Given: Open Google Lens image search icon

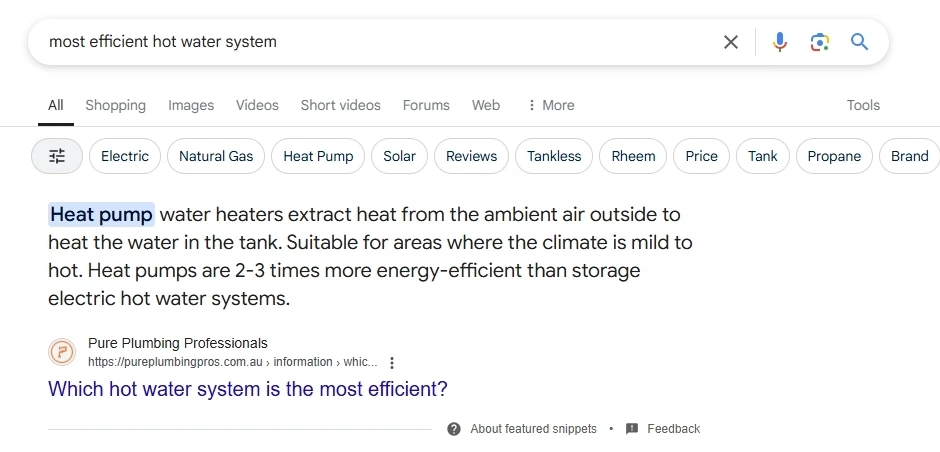Looking at the screenshot, I should pyautogui.click(x=820, y=42).
